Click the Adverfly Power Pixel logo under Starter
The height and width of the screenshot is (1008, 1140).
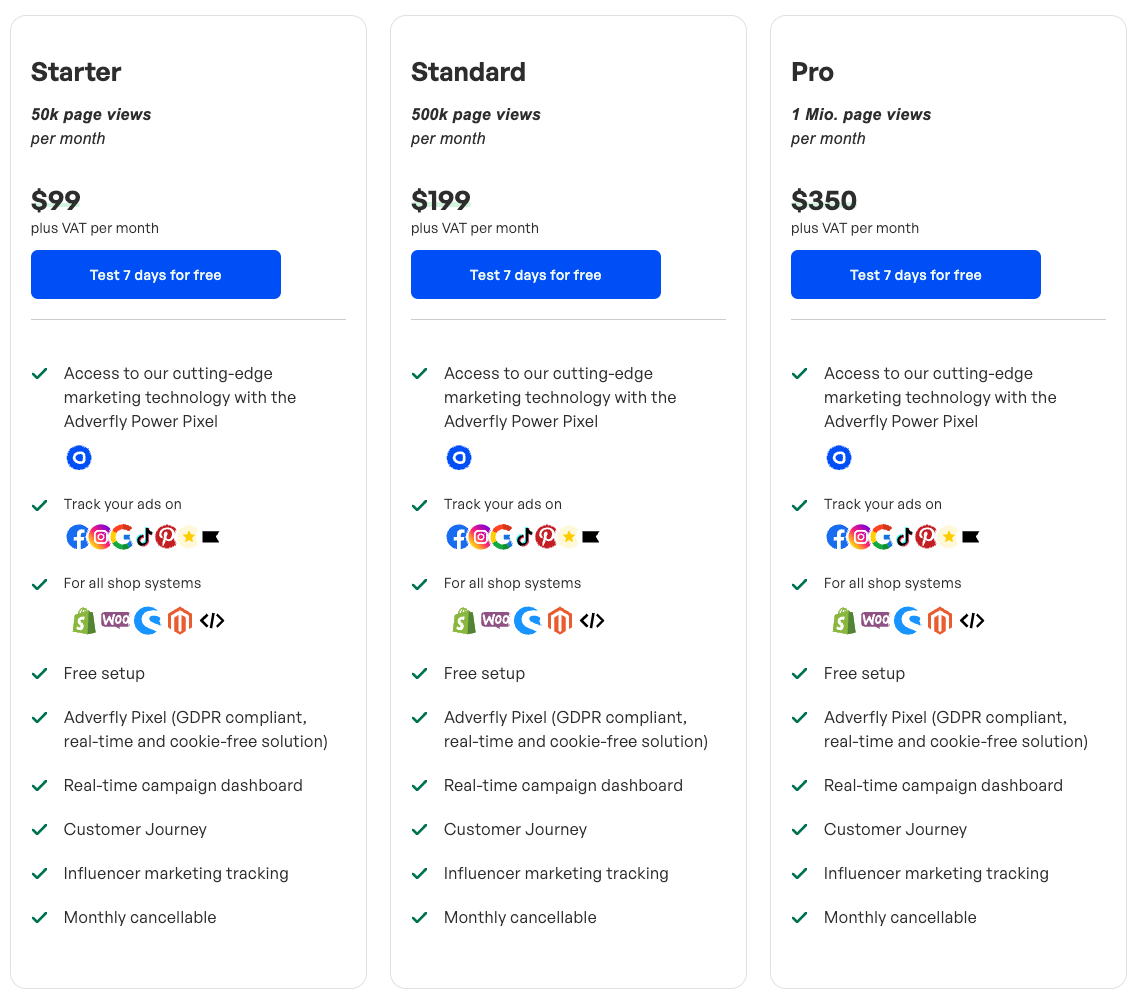coord(79,458)
